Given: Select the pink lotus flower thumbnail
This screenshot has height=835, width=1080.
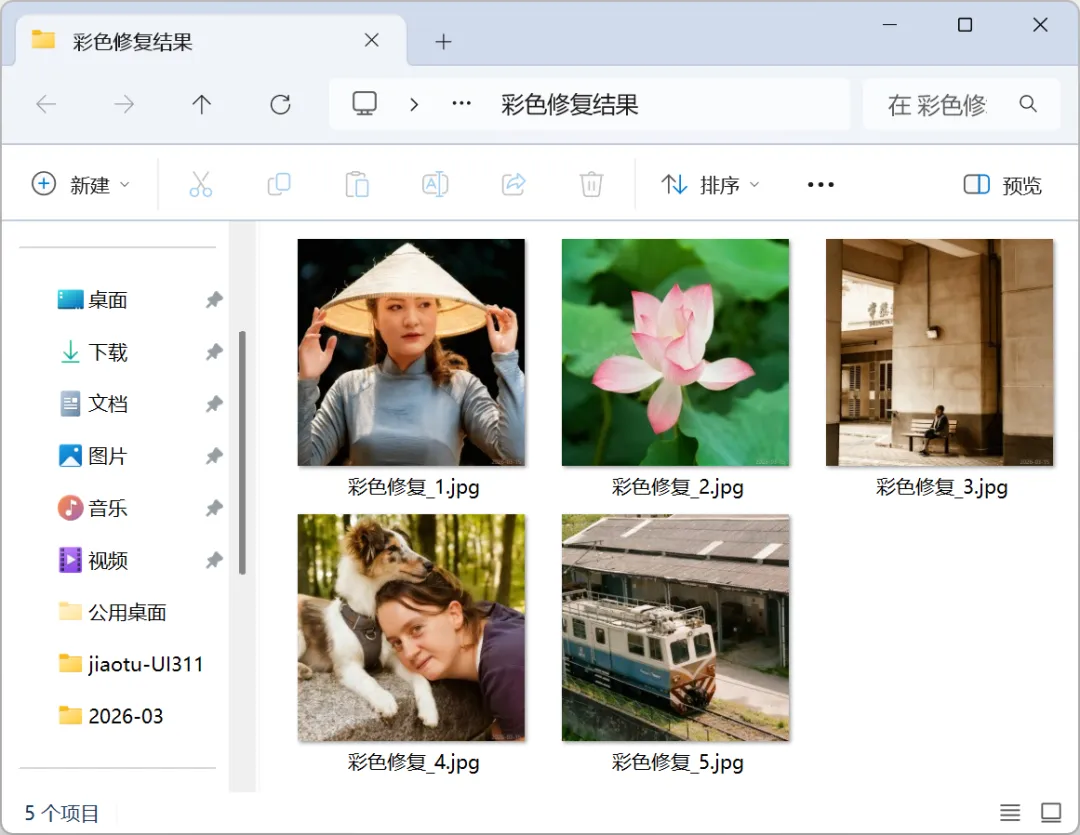Looking at the screenshot, I should pos(676,352).
